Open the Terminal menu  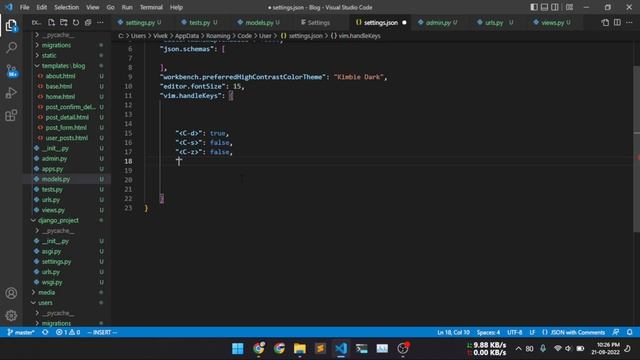click(151, 7)
